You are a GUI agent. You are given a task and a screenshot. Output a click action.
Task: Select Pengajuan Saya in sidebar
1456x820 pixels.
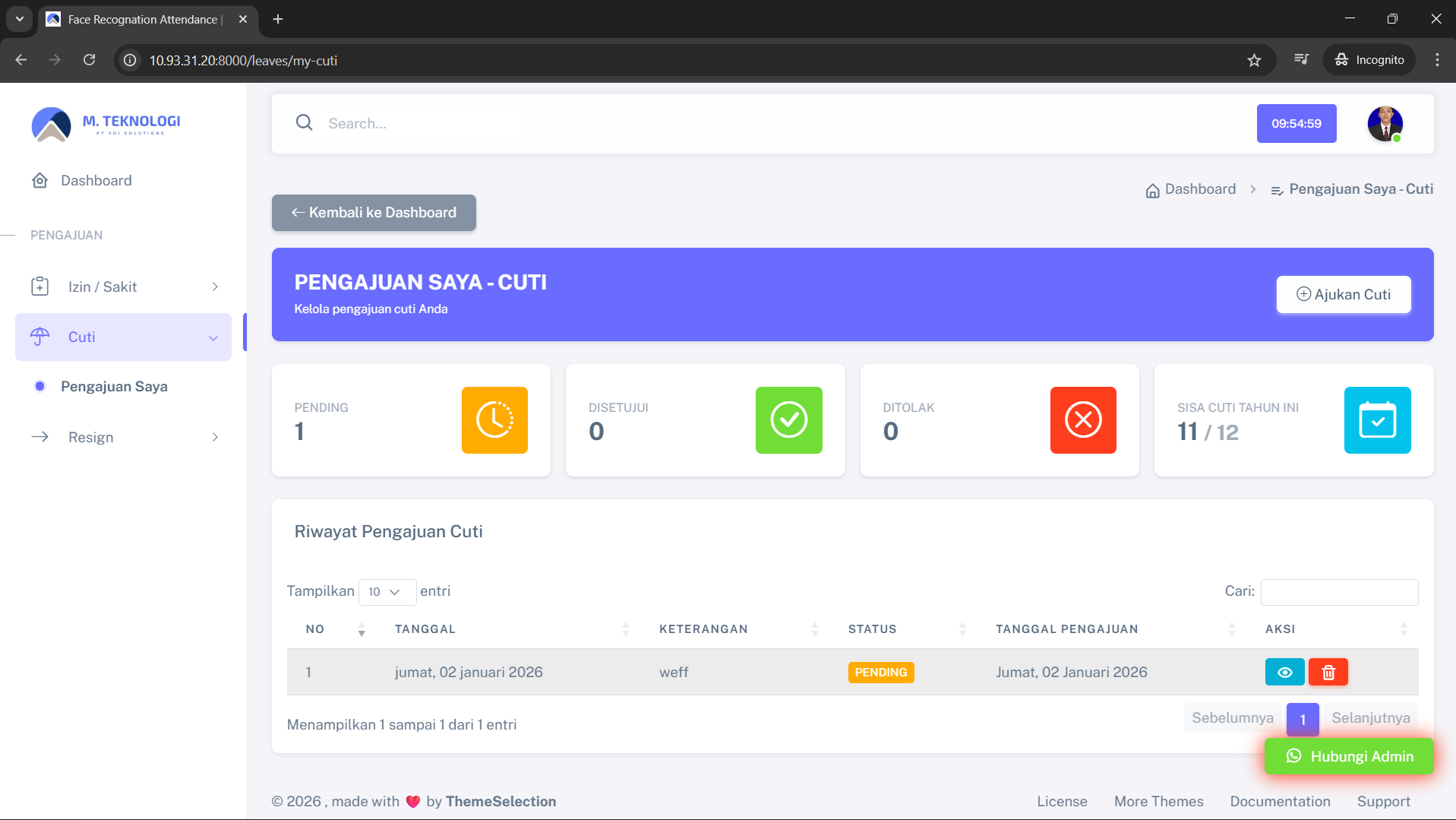[x=114, y=386]
